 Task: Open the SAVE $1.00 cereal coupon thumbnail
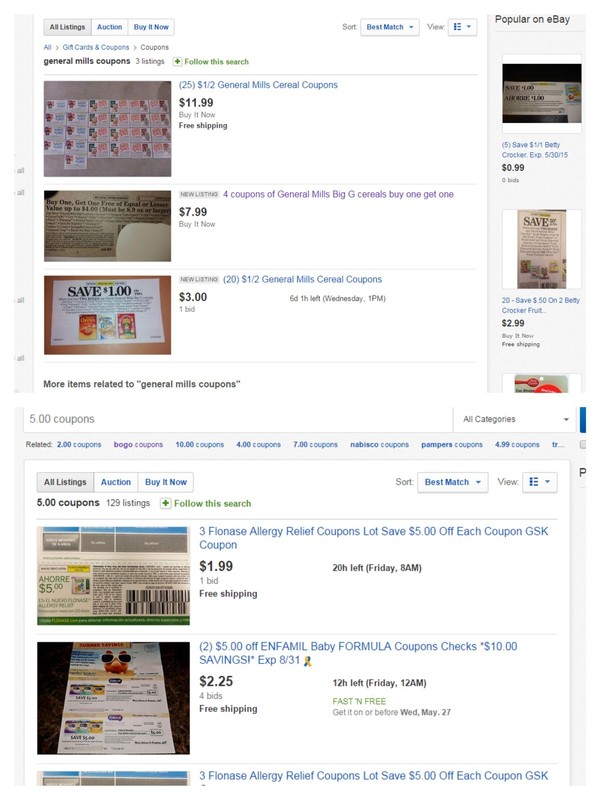coord(108,315)
